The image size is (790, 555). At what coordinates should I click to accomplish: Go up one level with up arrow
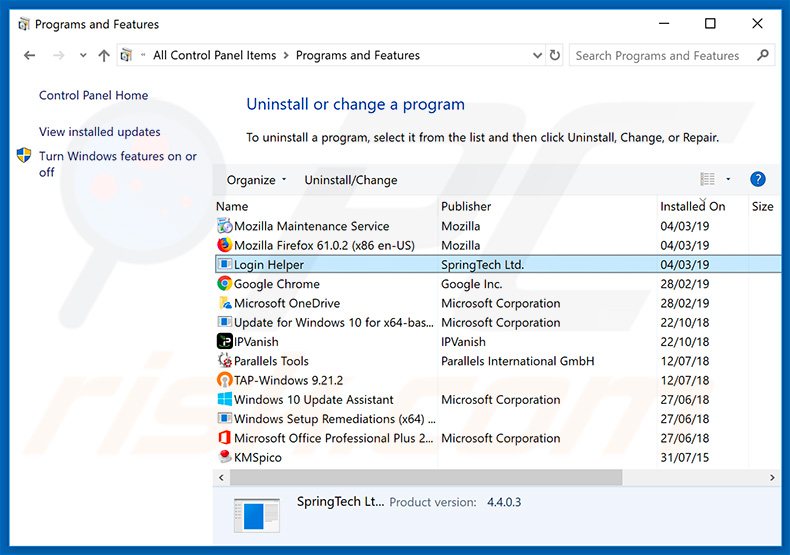[104, 55]
